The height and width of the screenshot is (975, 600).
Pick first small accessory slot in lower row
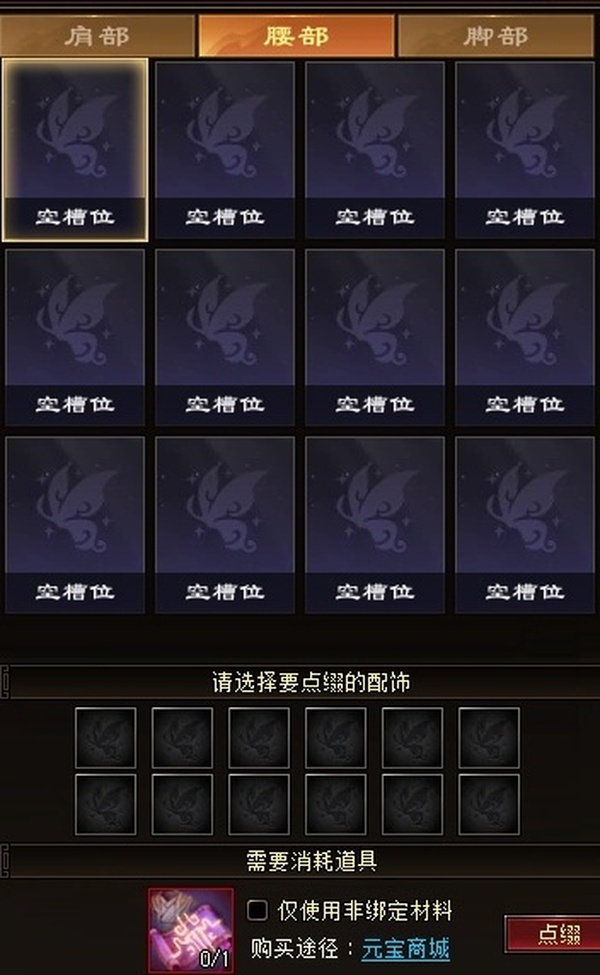(x=106, y=804)
